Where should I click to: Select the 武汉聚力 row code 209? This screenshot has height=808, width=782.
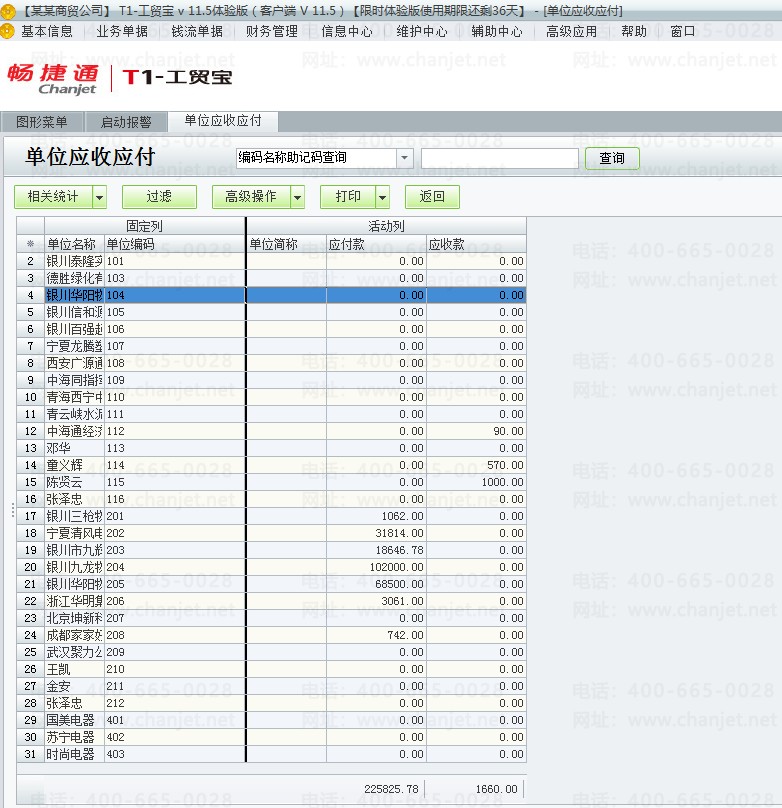coord(271,652)
